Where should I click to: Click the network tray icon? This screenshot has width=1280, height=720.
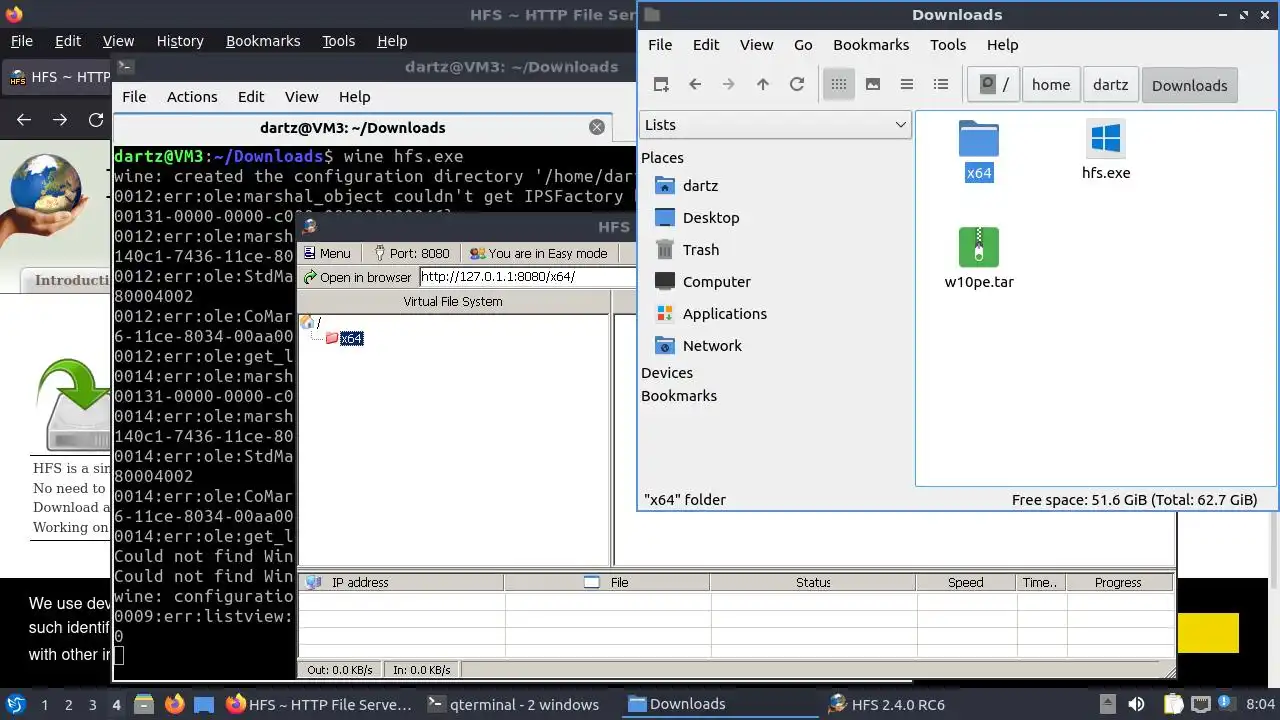pos(1201,704)
